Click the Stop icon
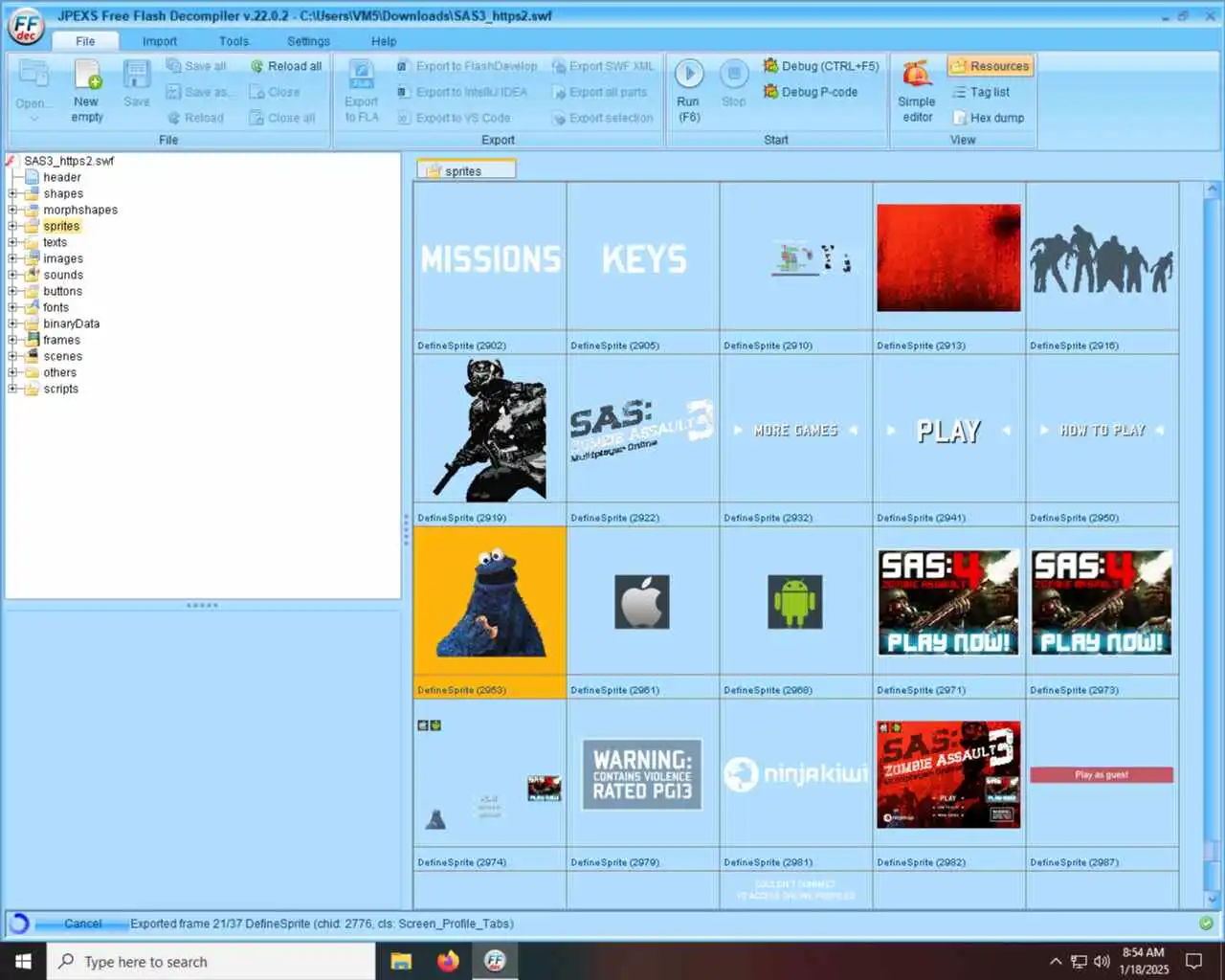Image resolution: width=1225 pixels, height=980 pixels. [x=734, y=74]
